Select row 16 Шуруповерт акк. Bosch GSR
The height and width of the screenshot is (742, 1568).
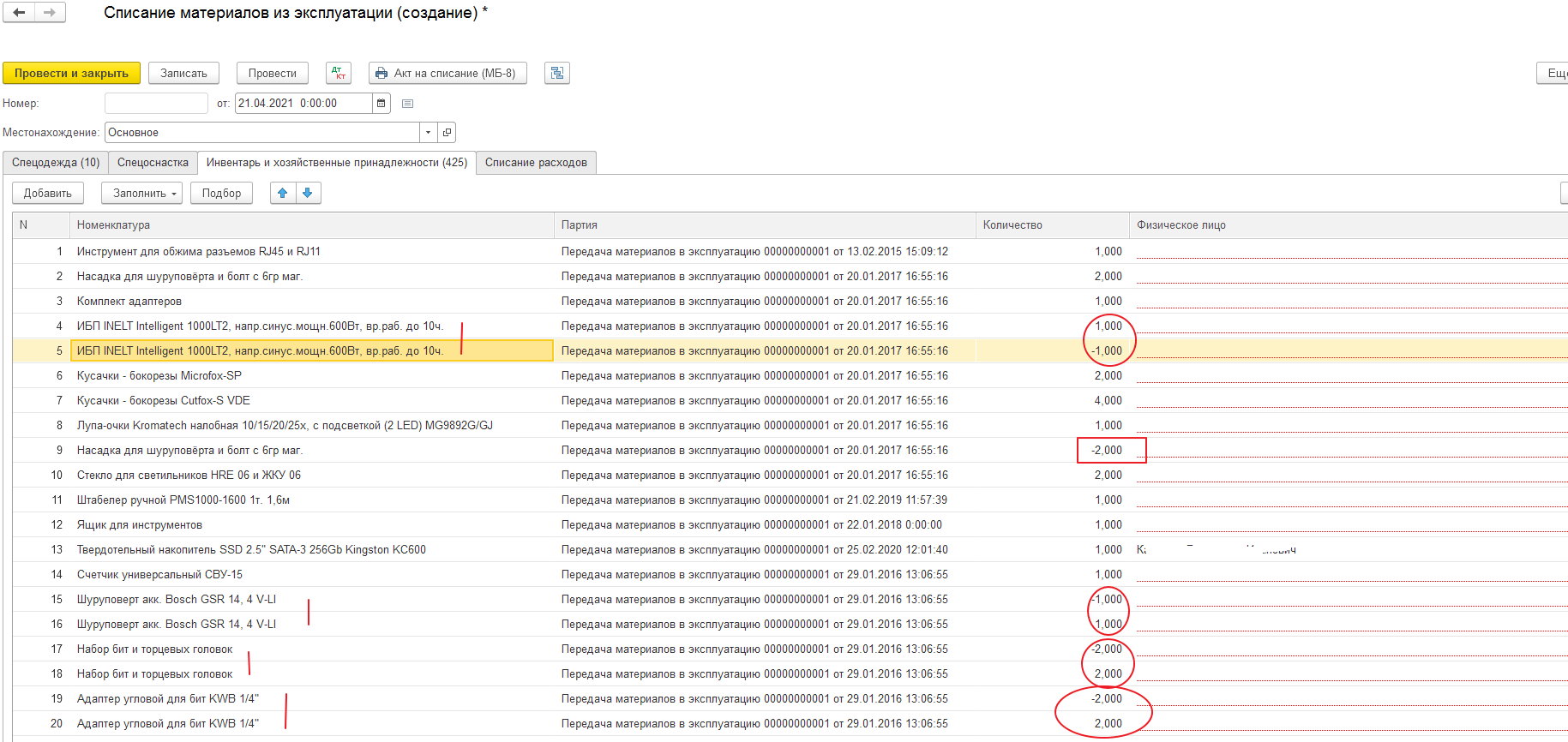point(790,625)
